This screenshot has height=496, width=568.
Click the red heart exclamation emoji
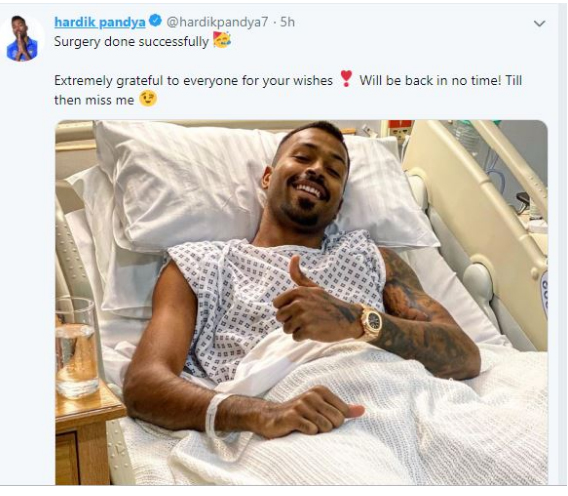[x=346, y=79]
